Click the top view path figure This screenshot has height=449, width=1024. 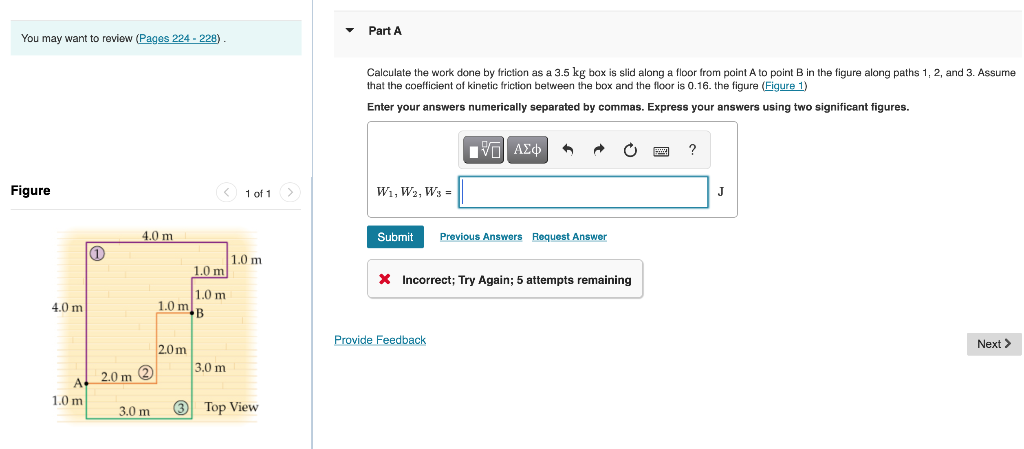point(157,326)
